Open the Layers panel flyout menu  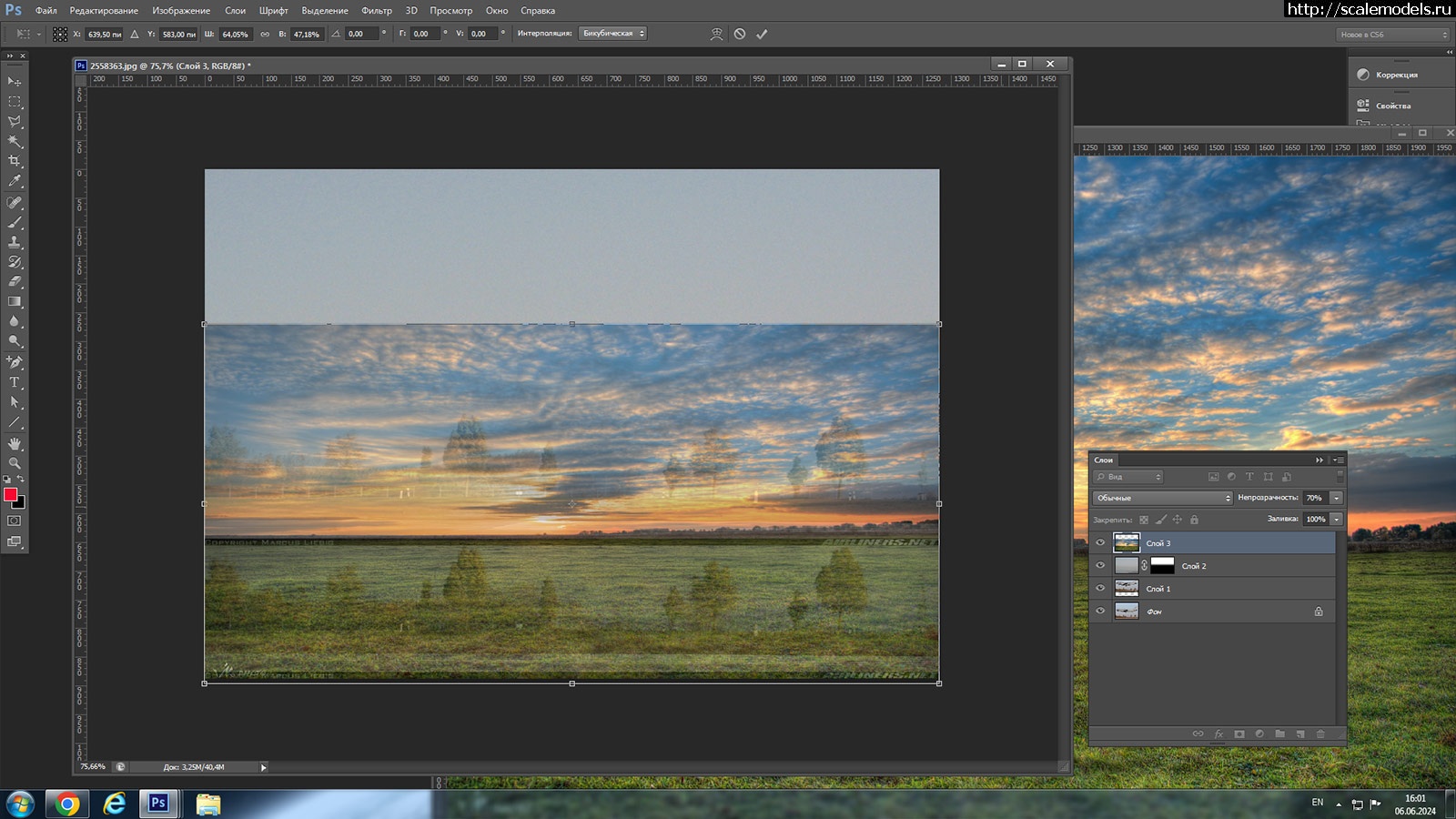click(1338, 460)
